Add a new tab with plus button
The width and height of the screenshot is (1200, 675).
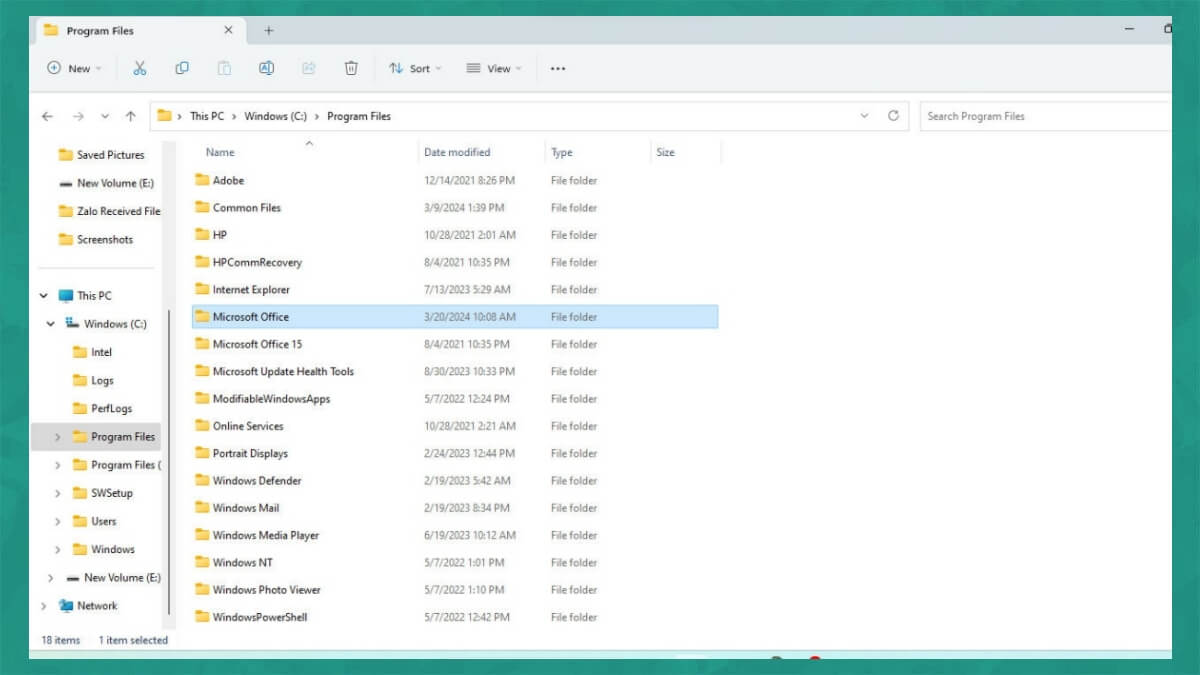[x=268, y=31]
